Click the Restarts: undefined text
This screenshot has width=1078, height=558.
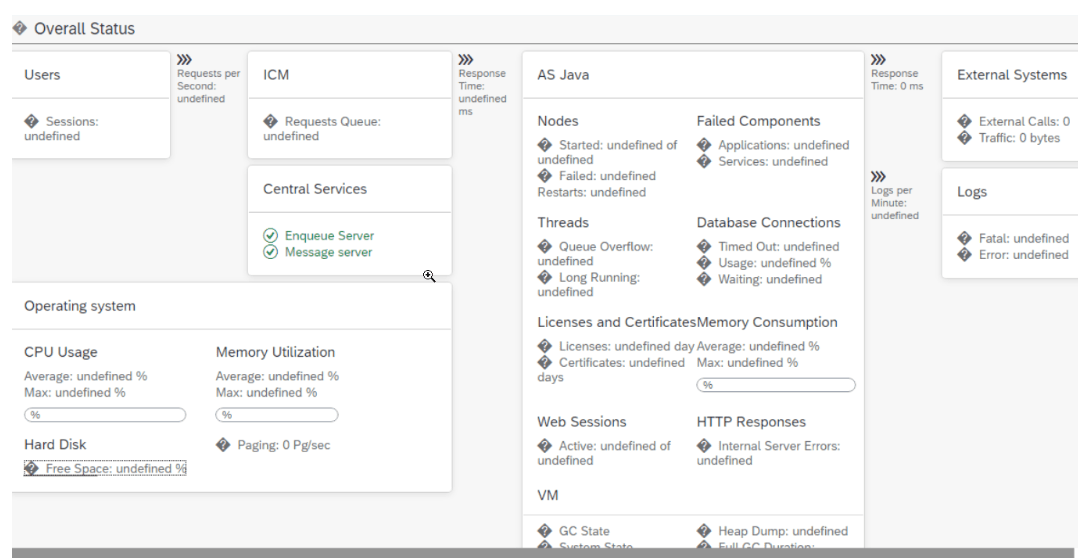[592, 192]
